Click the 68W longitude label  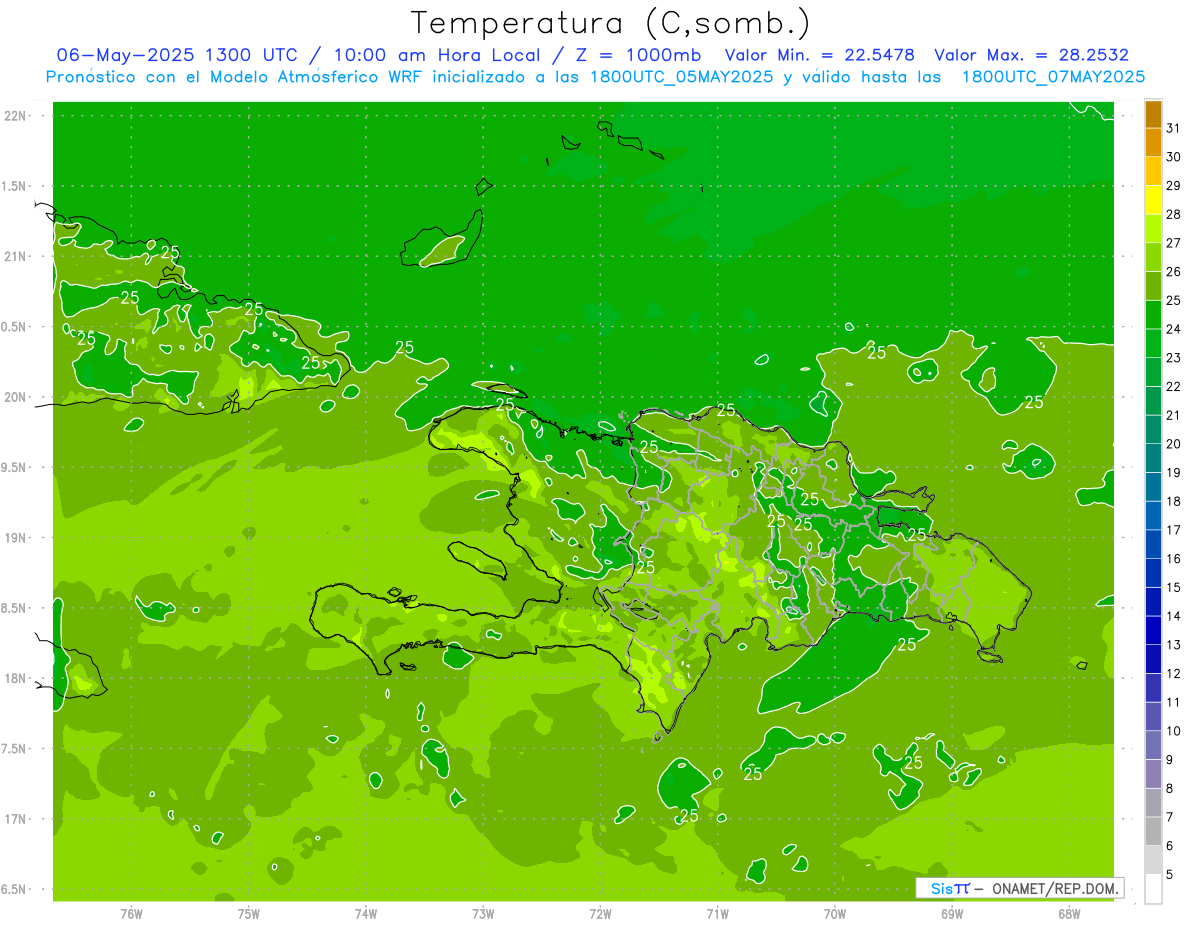[1068, 914]
